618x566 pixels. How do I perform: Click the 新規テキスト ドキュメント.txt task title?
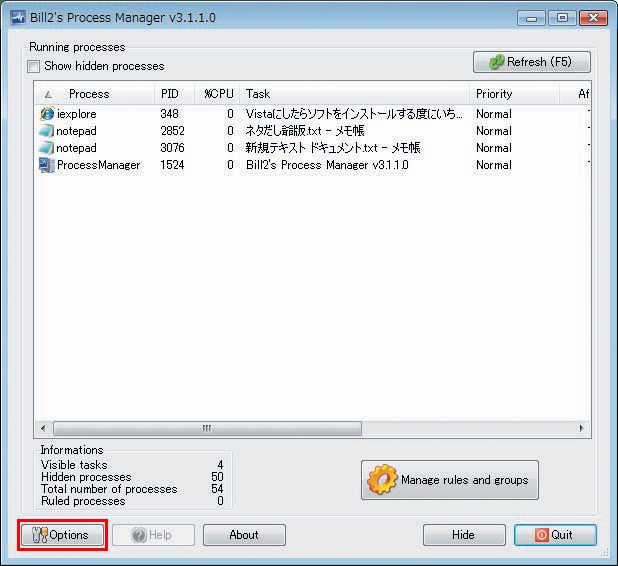point(333,148)
